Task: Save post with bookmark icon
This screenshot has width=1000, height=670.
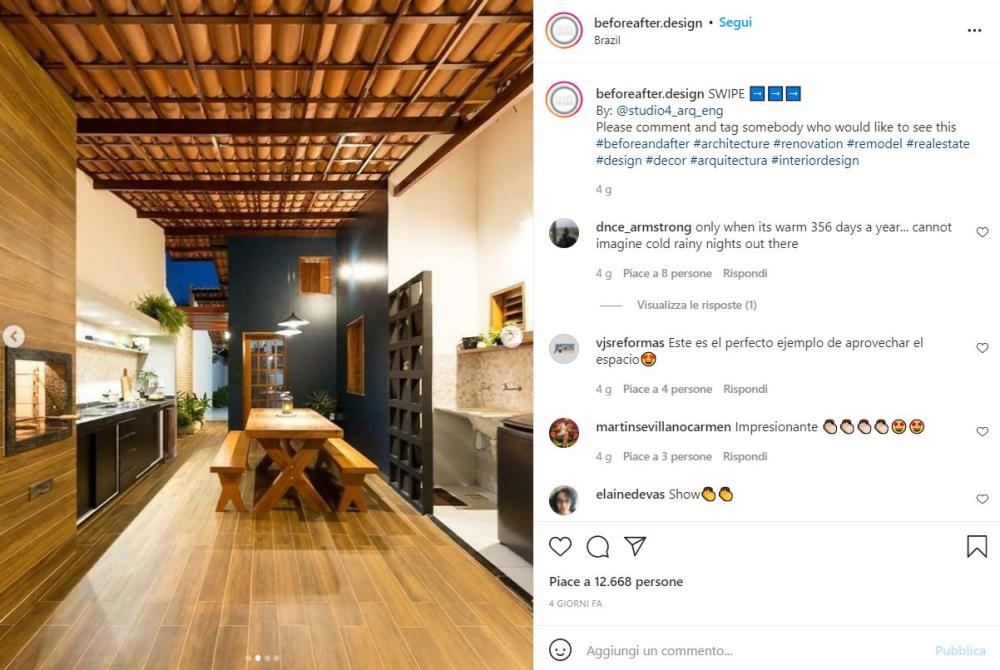Action: coord(976,546)
